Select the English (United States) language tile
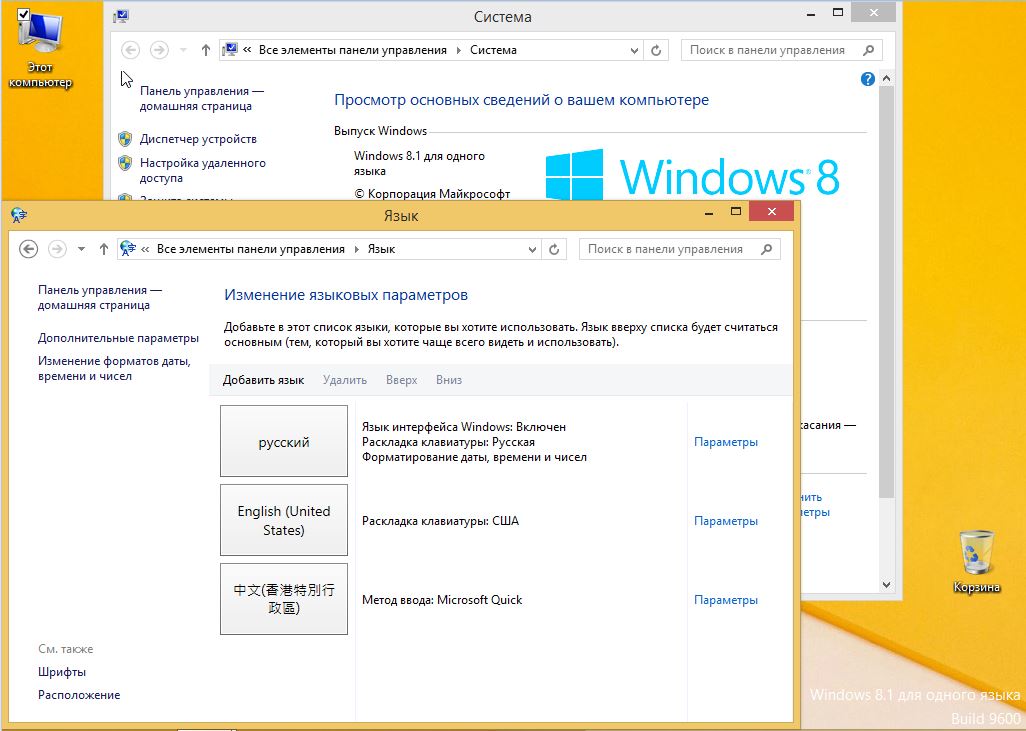The height and width of the screenshot is (731, 1026). 284,520
